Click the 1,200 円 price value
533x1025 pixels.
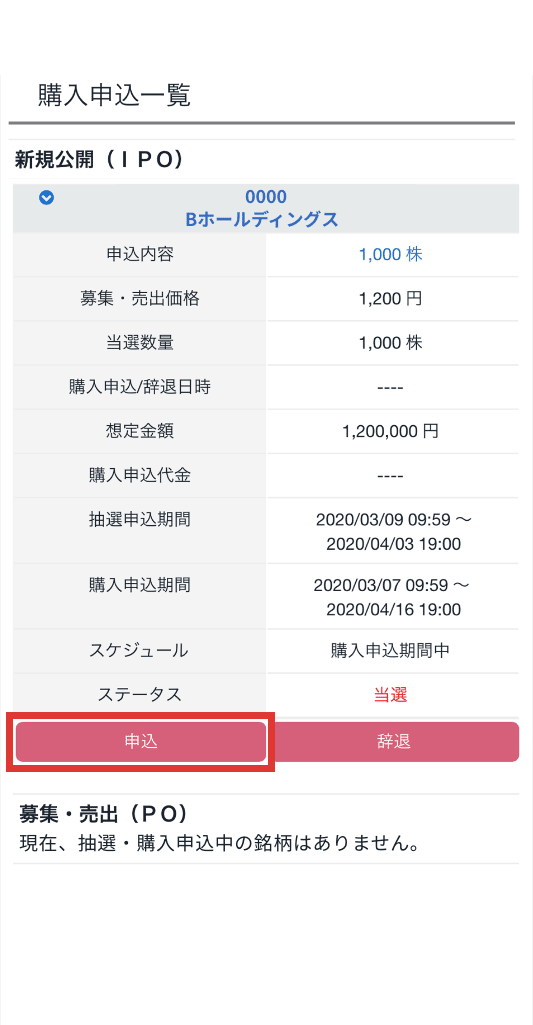tap(390, 299)
